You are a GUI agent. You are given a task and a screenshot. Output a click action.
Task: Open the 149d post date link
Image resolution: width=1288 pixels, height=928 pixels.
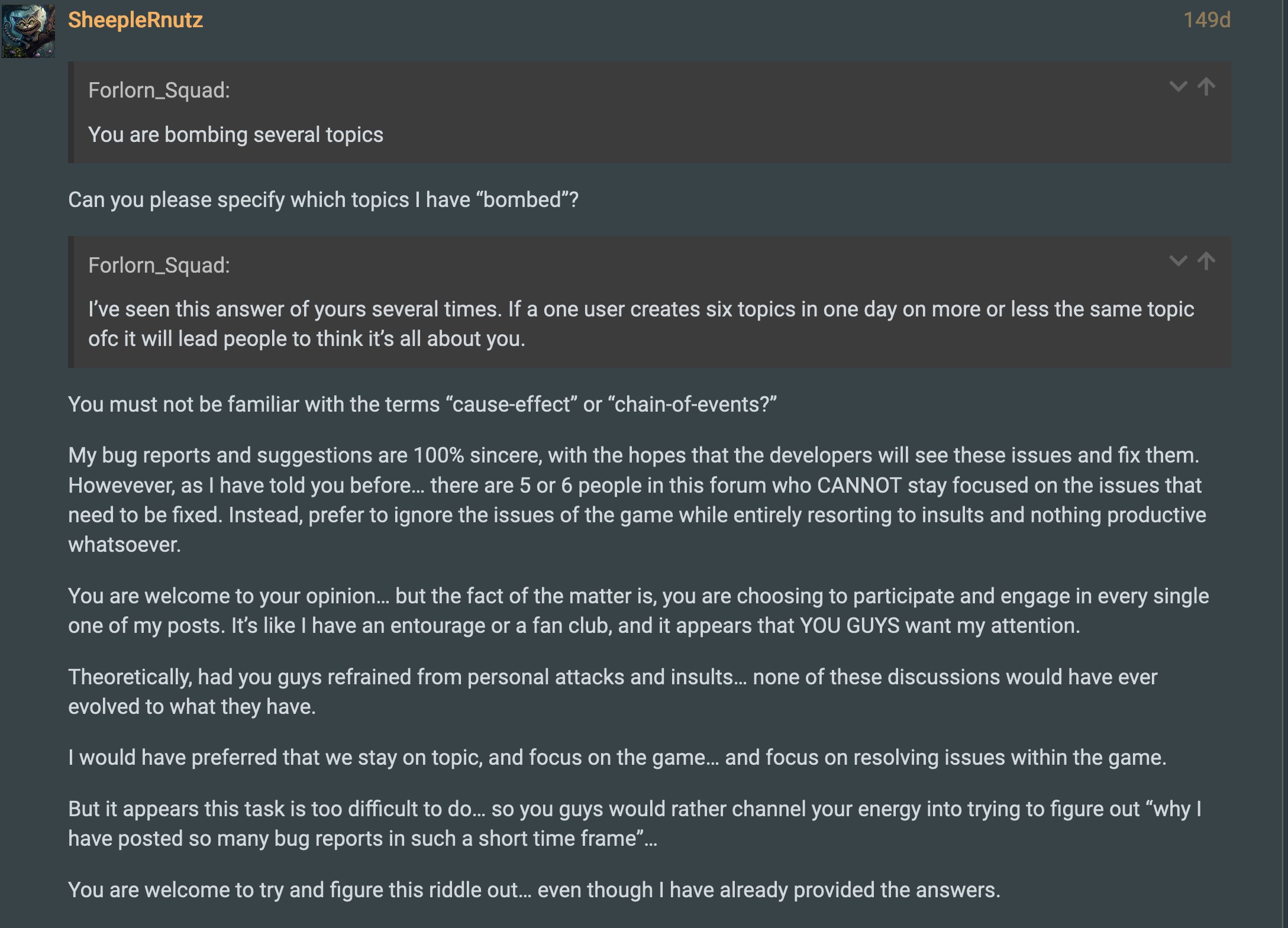[1207, 20]
